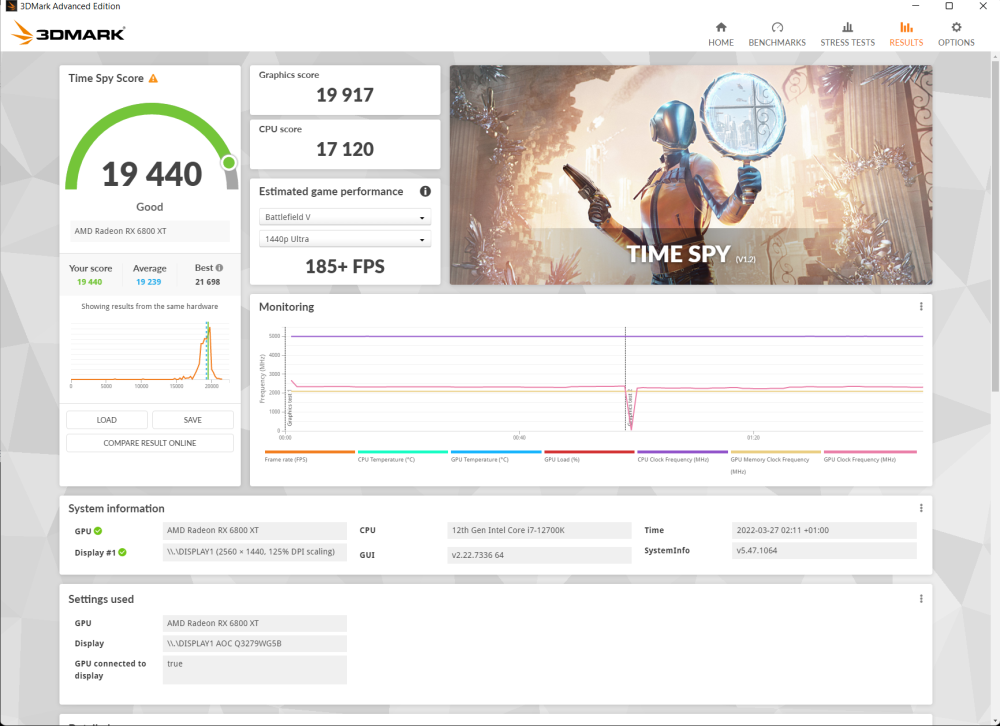Click the Best score info icon
Screen dimensions: 1000x726
point(219,268)
